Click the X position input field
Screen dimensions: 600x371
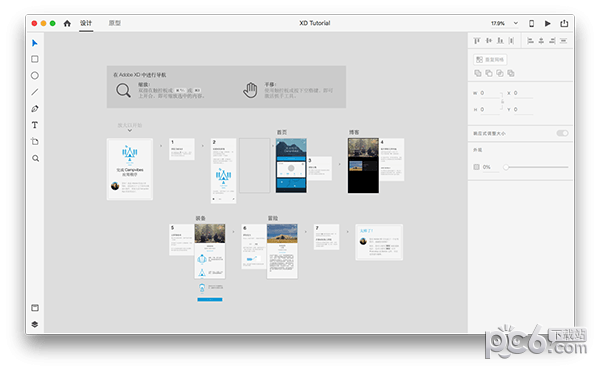tap(523, 93)
